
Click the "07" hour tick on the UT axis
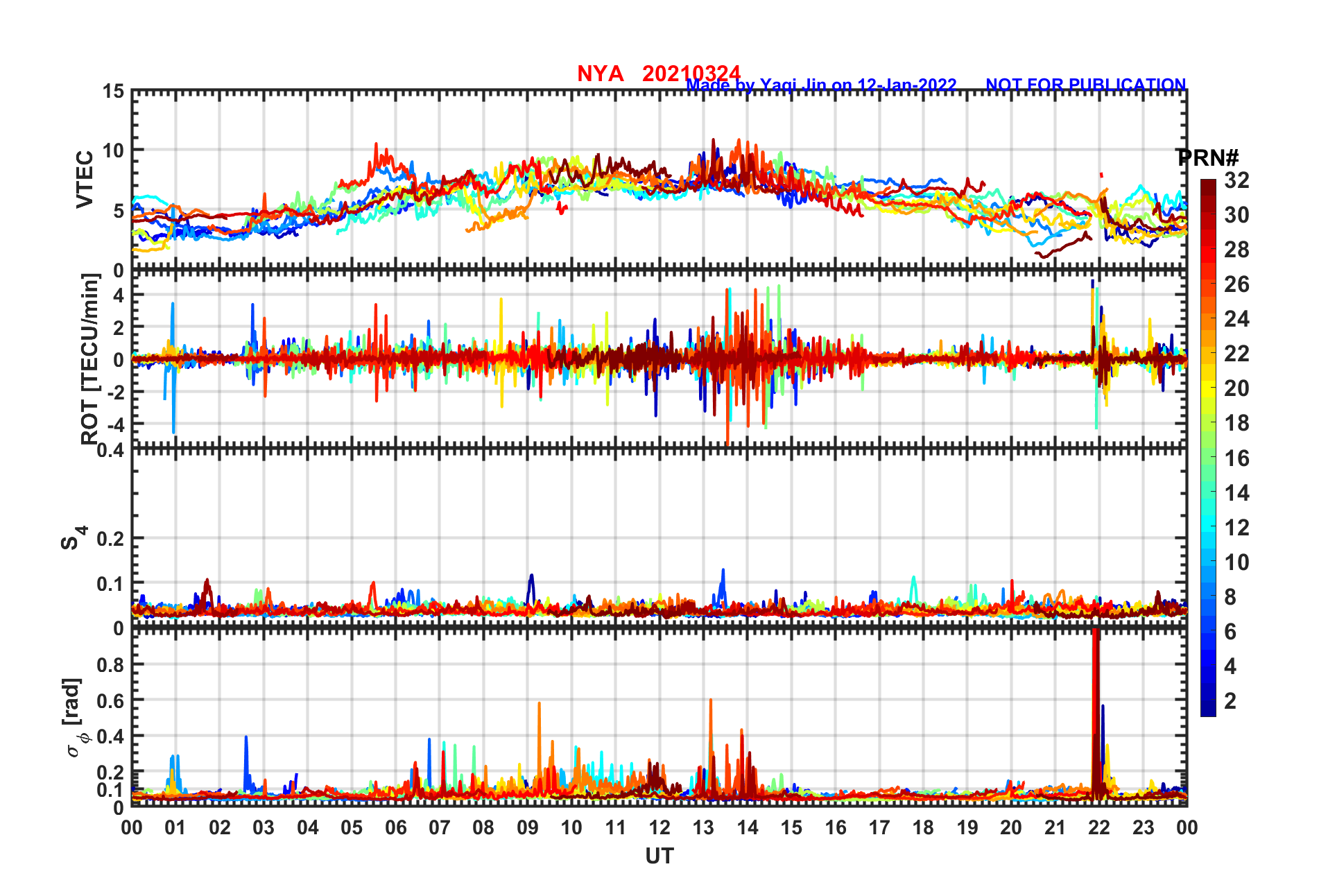(440, 828)
